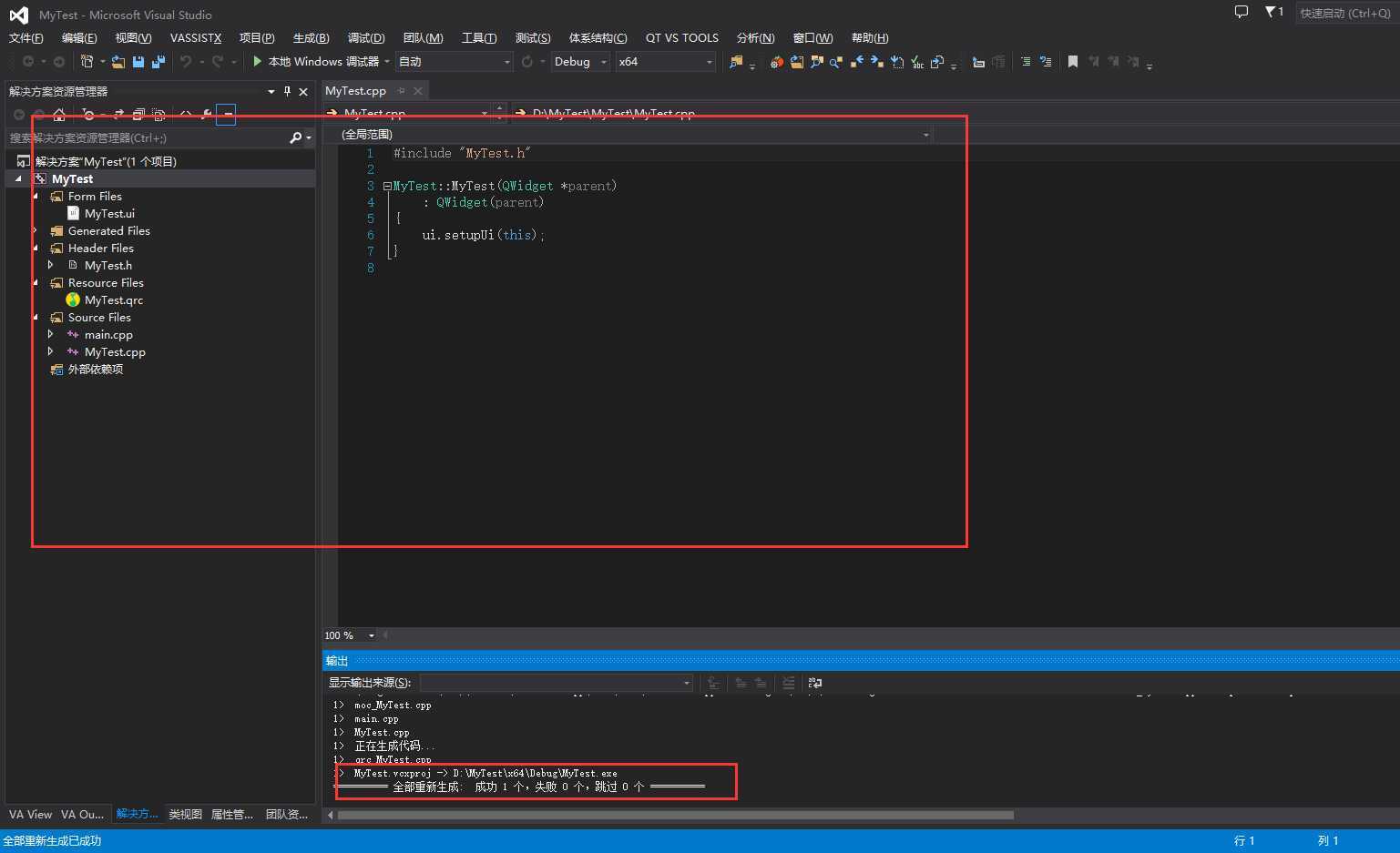Click the VA find symbol icon
The width and height of the screenshot is (1400, 853).
[816, 62]
